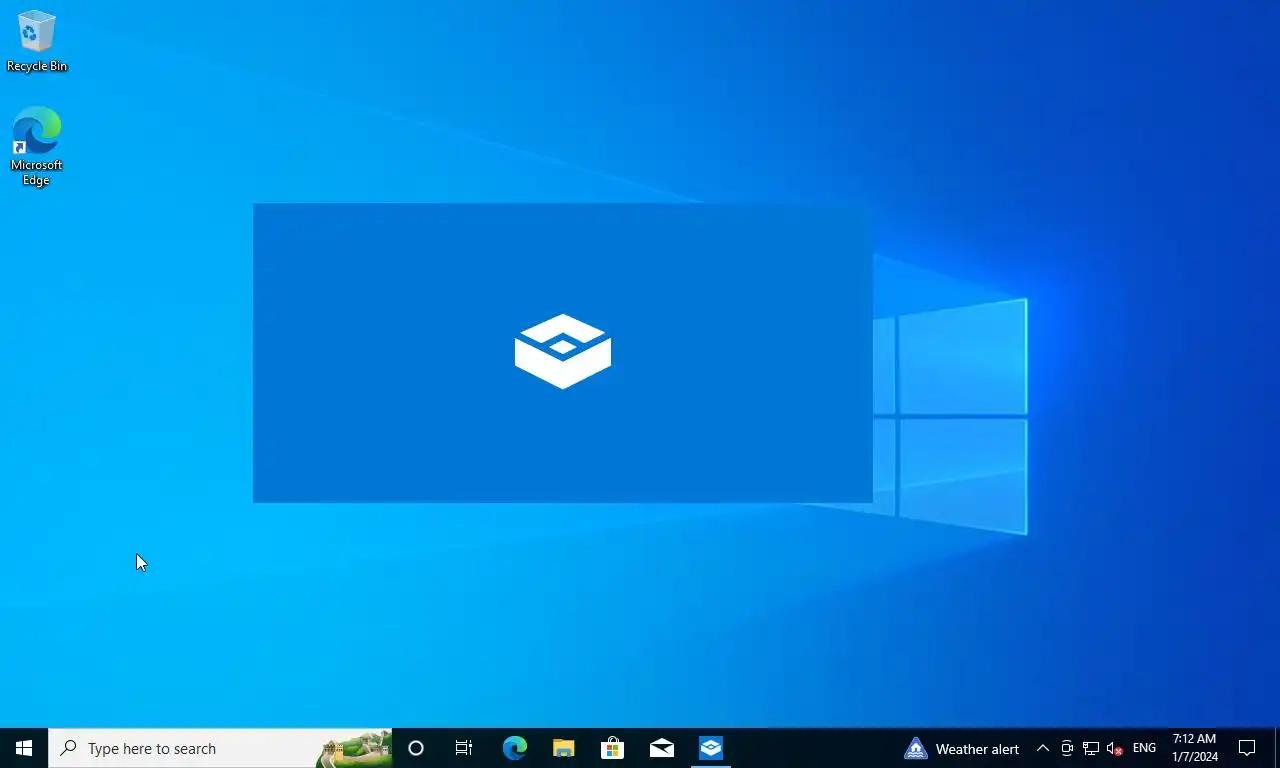1280x768 pixels.
Task: Click the Meet Now tray icon
Action: [x=1067, y=748]
